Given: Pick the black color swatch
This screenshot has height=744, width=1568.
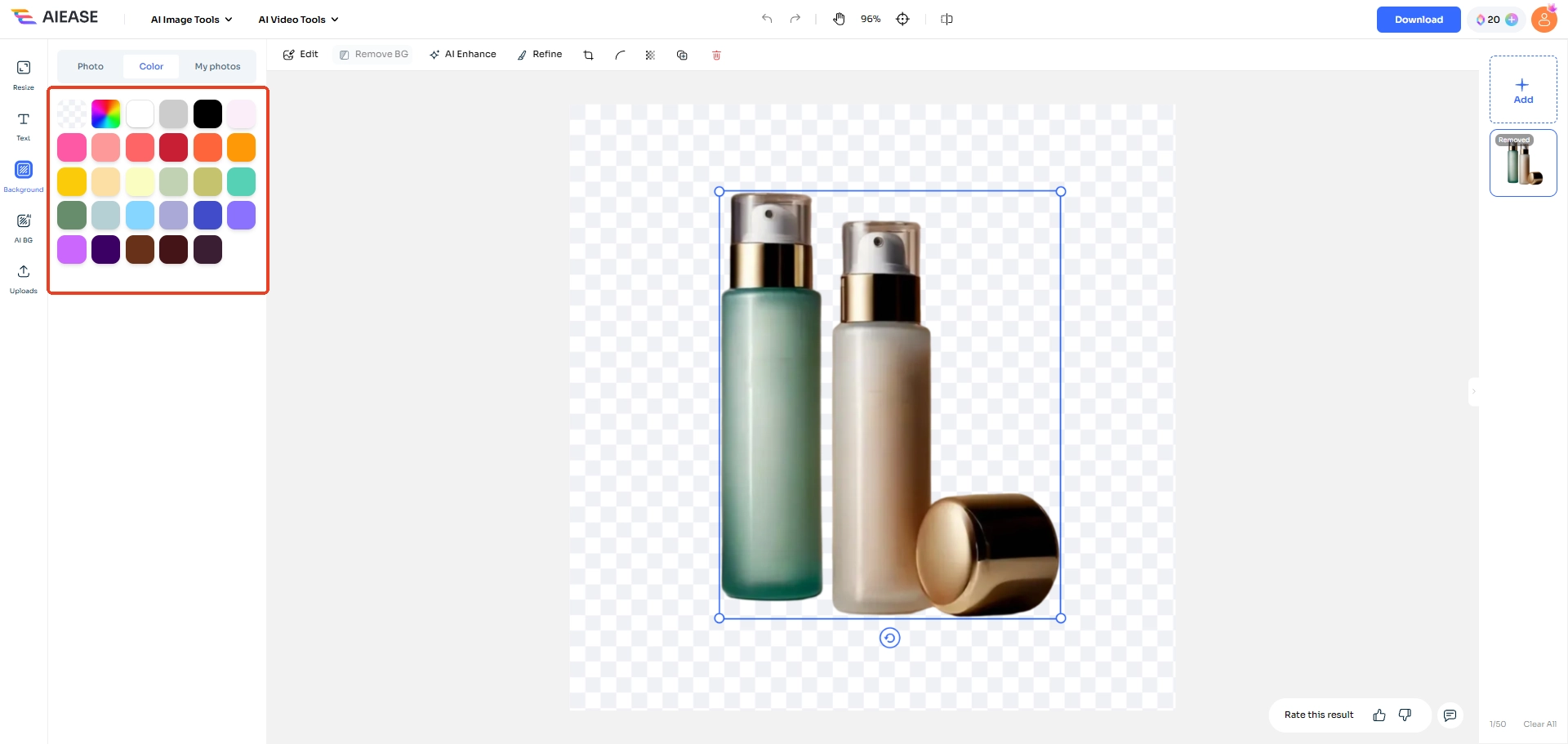Looking at the screenshot, I should coord(207,114).
